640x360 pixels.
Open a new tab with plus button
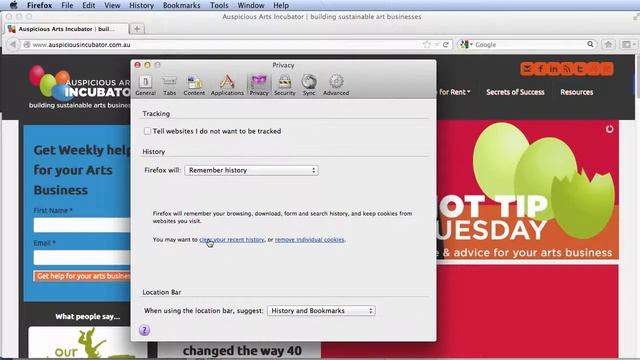(137, 29)
